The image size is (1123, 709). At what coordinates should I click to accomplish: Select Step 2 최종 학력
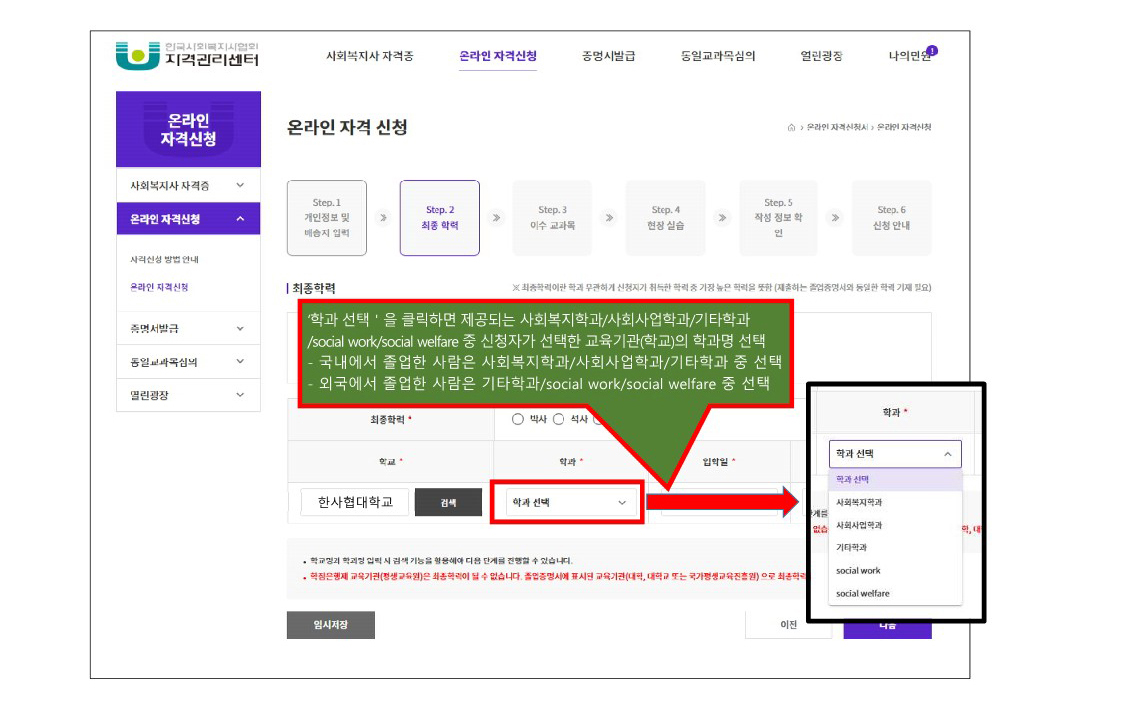pos(440,218)
